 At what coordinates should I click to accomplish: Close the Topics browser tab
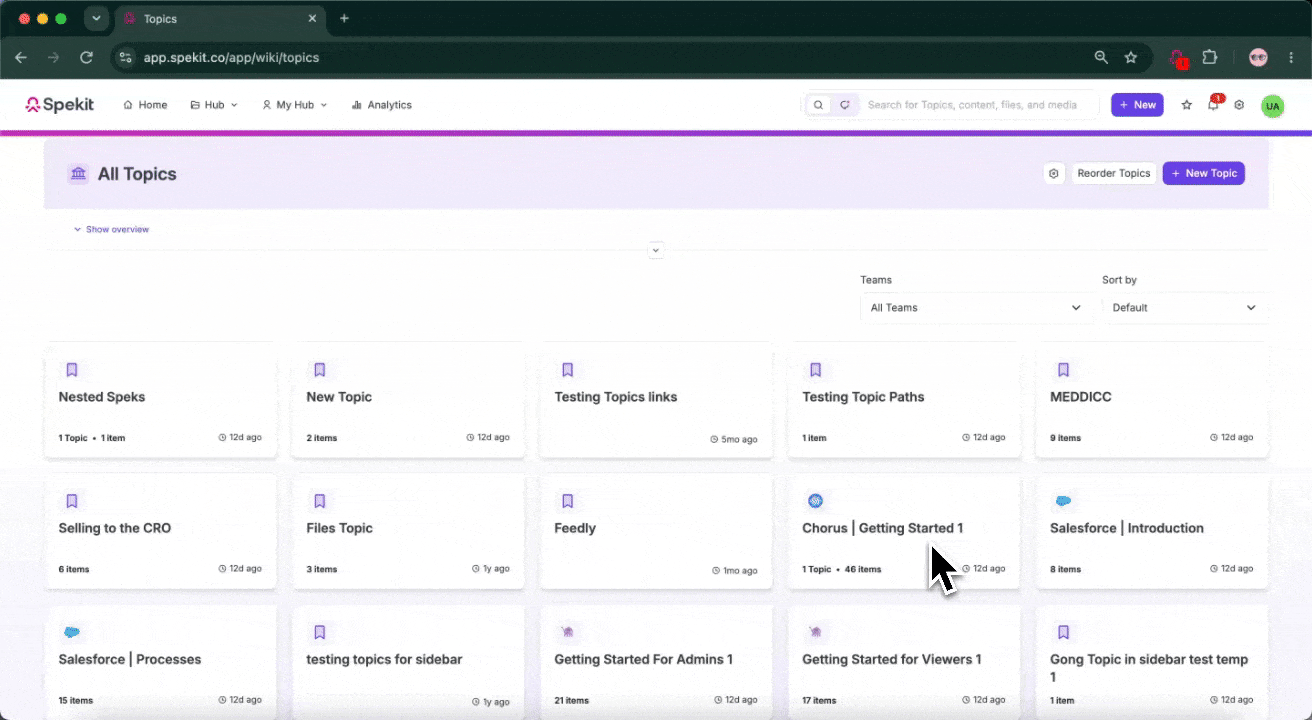312,18
